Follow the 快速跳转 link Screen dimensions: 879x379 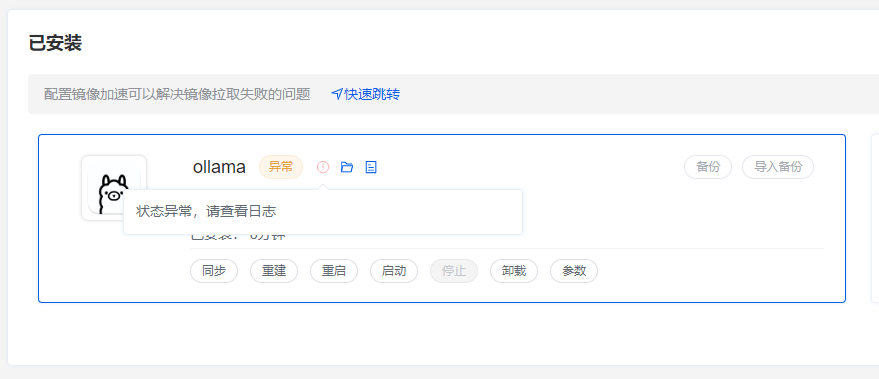372,94
